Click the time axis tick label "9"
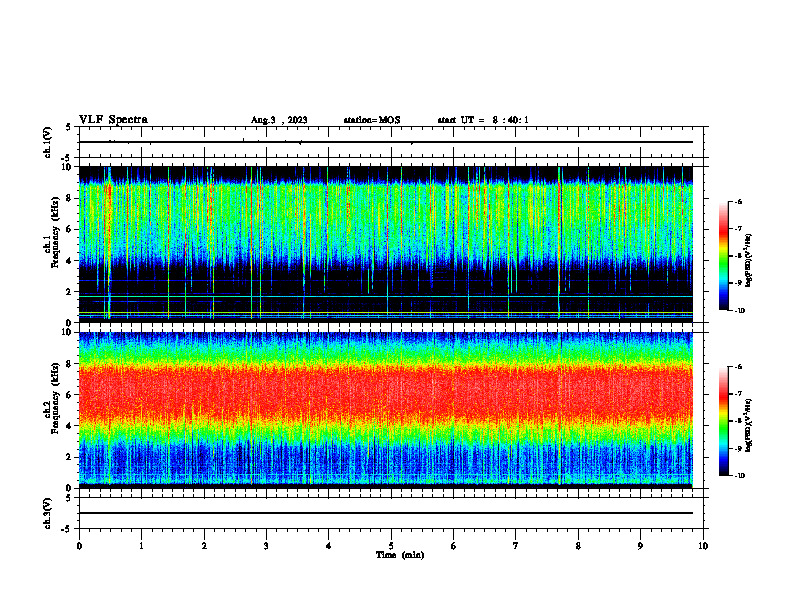The height and width of the screenshot is (612, 792). [x=640, y=546]
